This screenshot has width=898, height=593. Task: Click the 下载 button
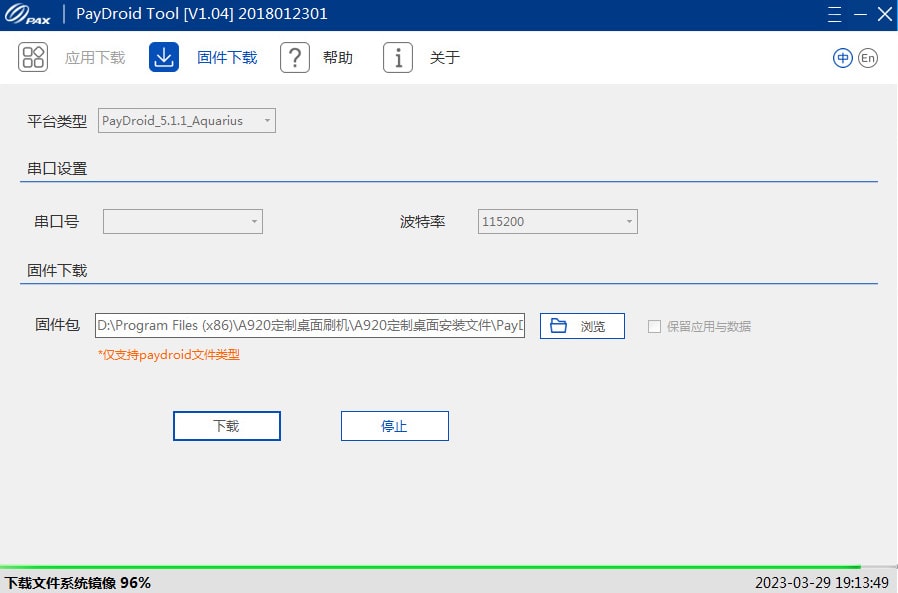point(227,426)
